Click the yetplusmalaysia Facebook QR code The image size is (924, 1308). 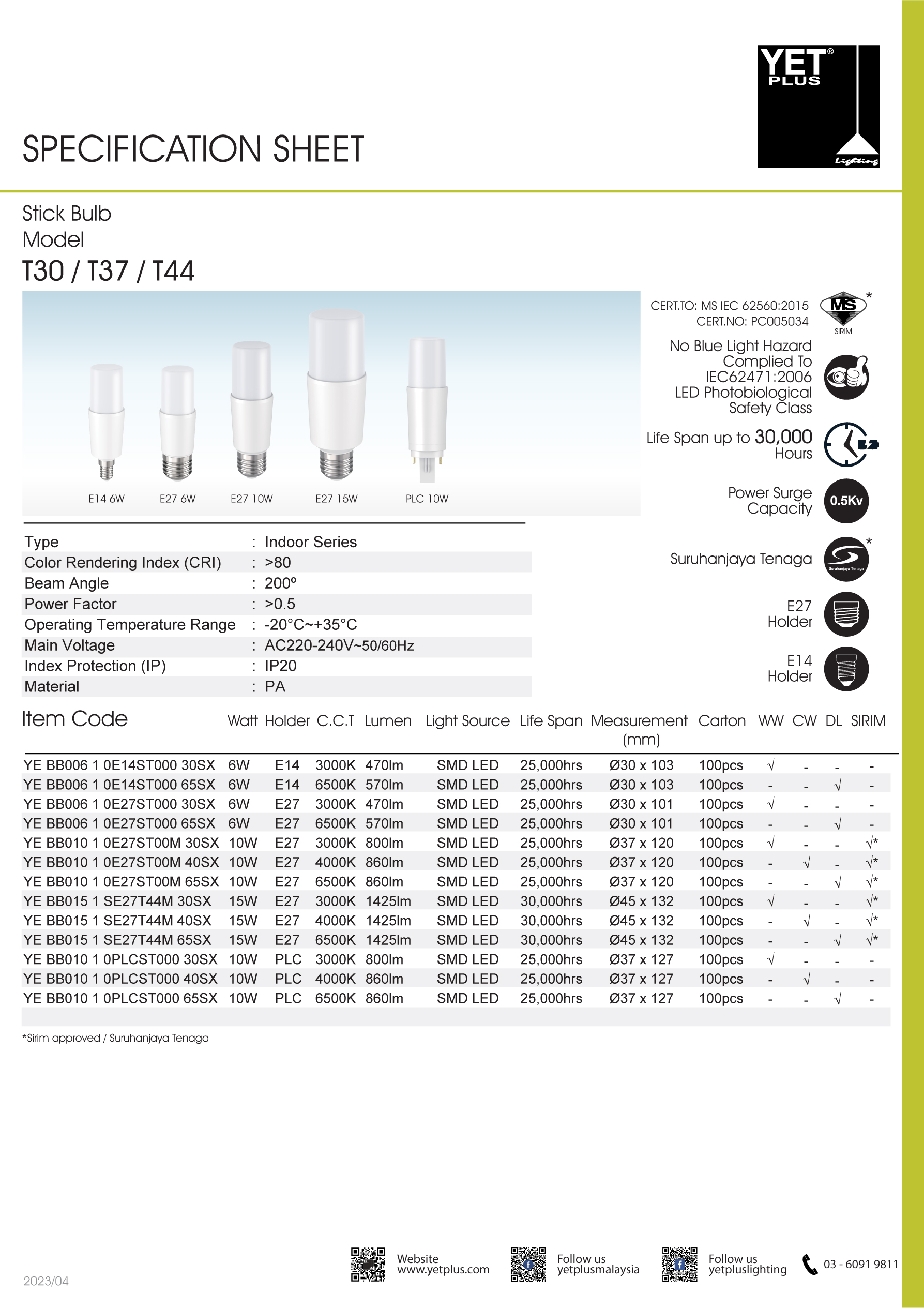pyautogui.click(x=528, y=1264)
